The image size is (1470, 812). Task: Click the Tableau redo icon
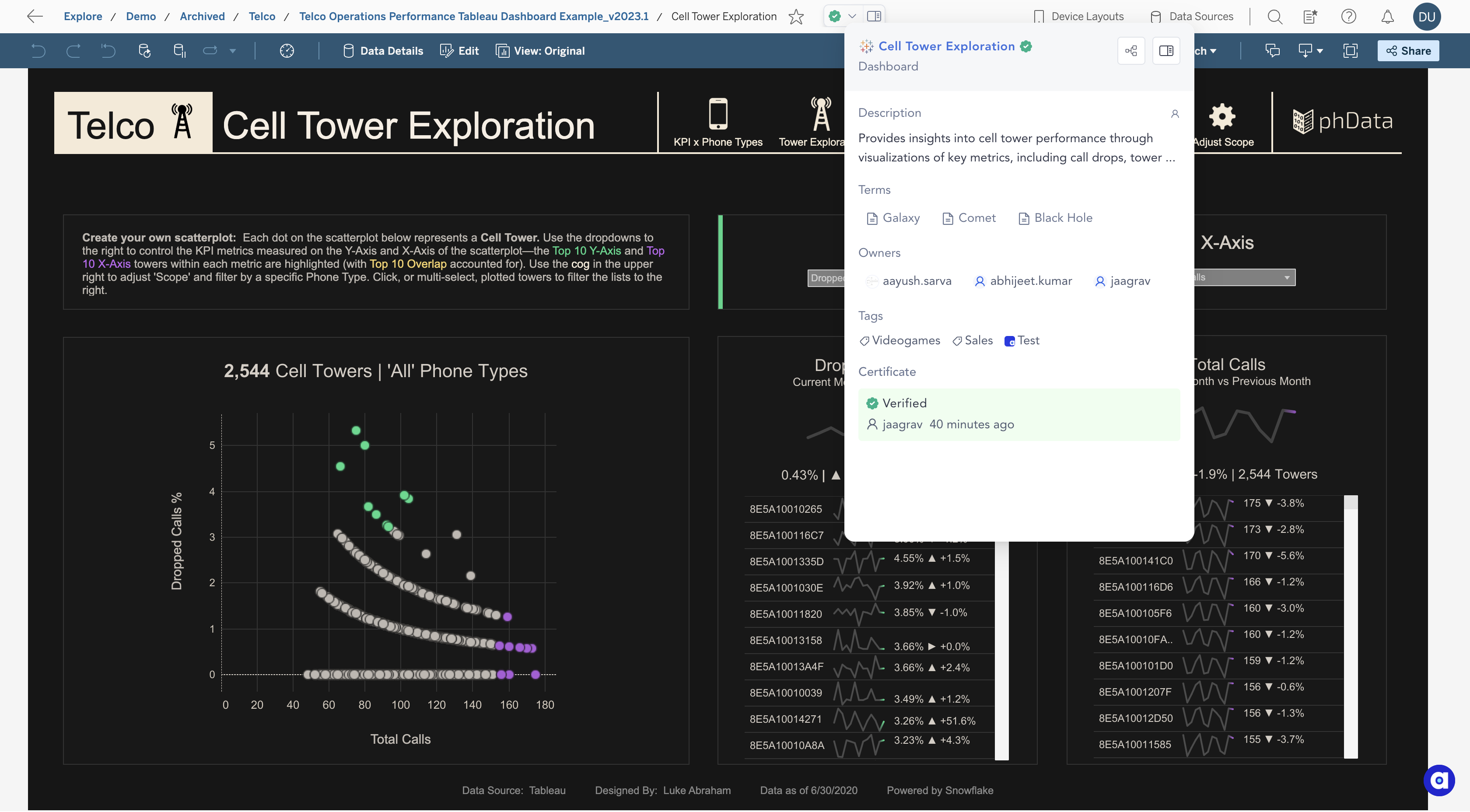[x=73, y=51]
